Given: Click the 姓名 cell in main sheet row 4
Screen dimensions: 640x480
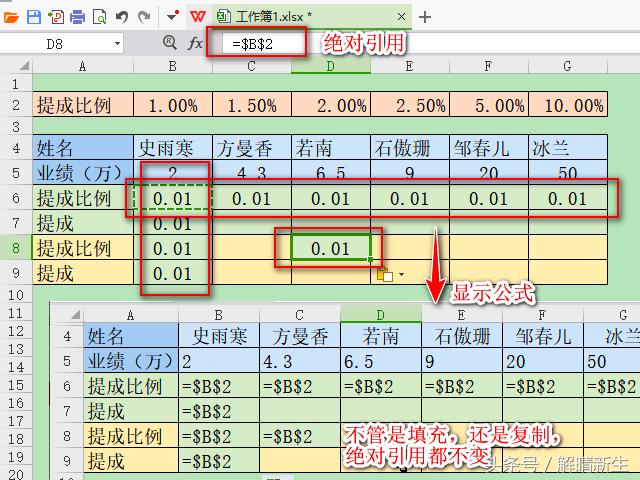Looking at the screenshot, I should pyautogui.click(x=83, y=147).
